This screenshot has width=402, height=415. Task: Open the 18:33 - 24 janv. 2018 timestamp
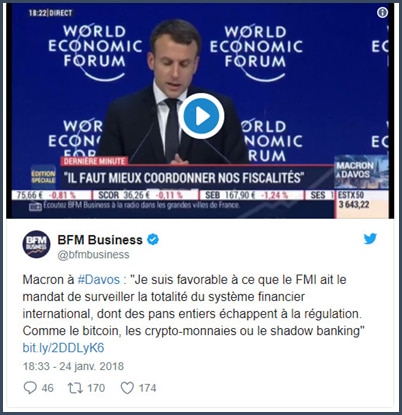tap(73, 366)
